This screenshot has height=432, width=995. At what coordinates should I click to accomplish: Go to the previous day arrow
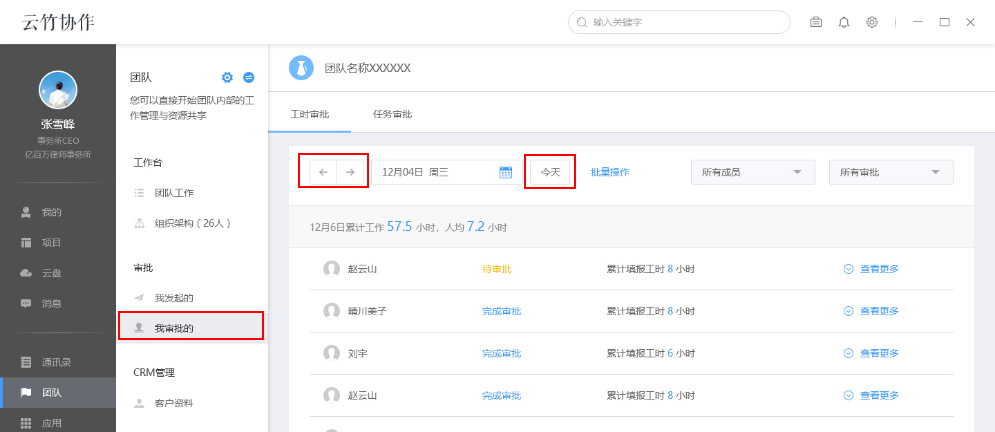tap(323, 172)
